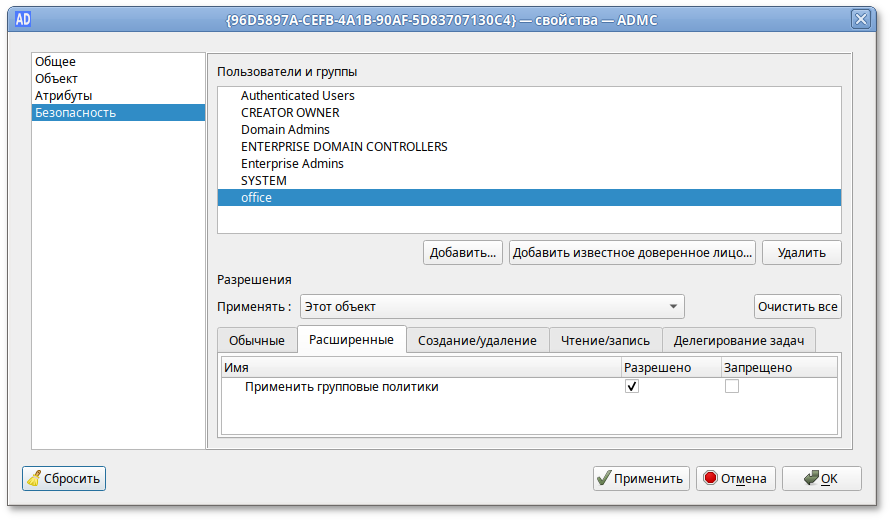Screen dimensions: 890x520
Task: Select the Безопасность section
Action: coord(118,112)
